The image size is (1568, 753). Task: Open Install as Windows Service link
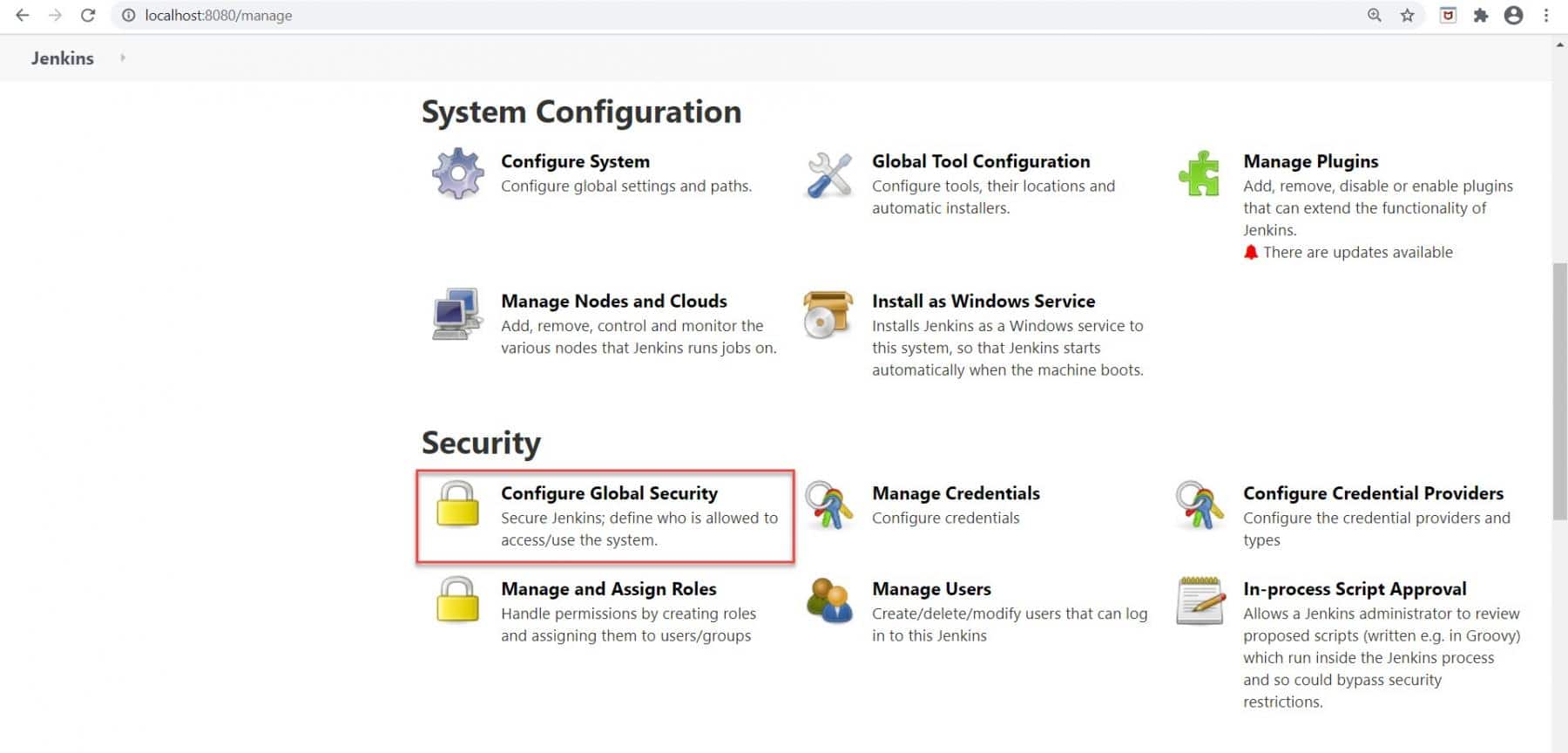click(983, 301)
